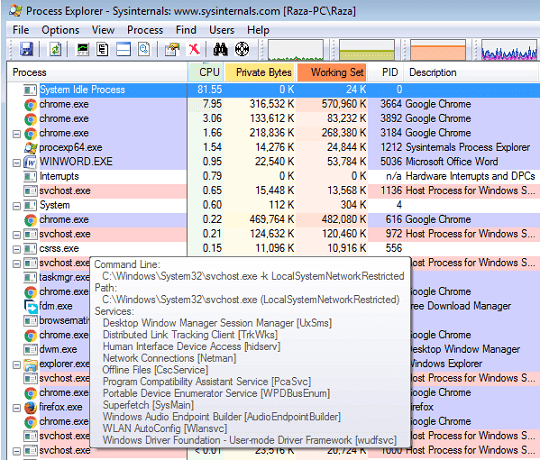The height and width of the screenshot is (460, 540).
Task: Click the Interrupts process icon
Action: 30,177
